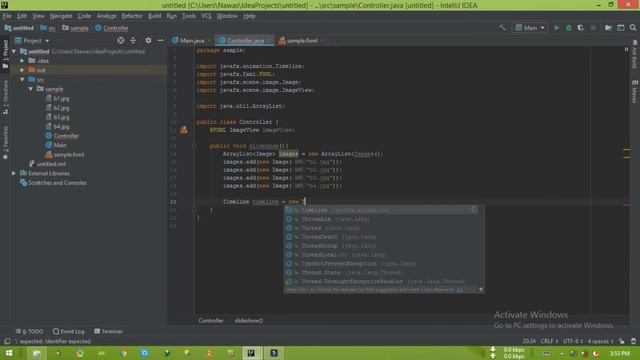Image resolution: width=640 pixels, height=360 pixels.
Task: Collapse the untitled project root node
Action: (14, 51)
